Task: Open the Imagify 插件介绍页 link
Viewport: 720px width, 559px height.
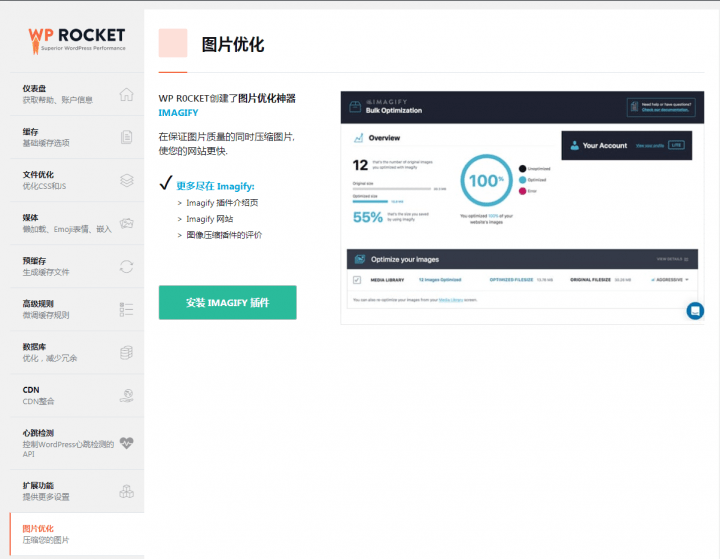Action: pos(222,203)
